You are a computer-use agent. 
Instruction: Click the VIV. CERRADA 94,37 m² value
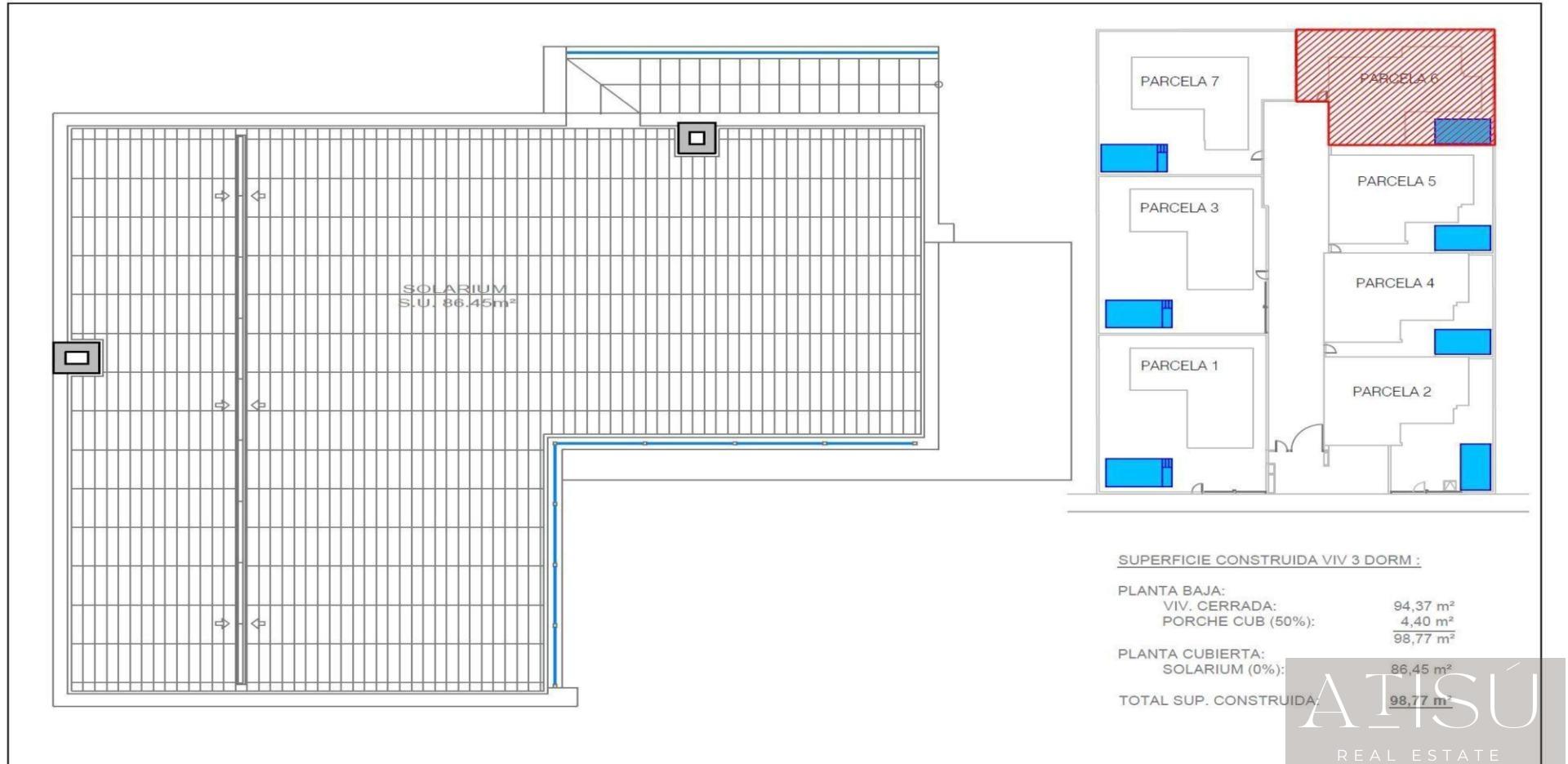pyautogui.click(x=1423, y=606)
